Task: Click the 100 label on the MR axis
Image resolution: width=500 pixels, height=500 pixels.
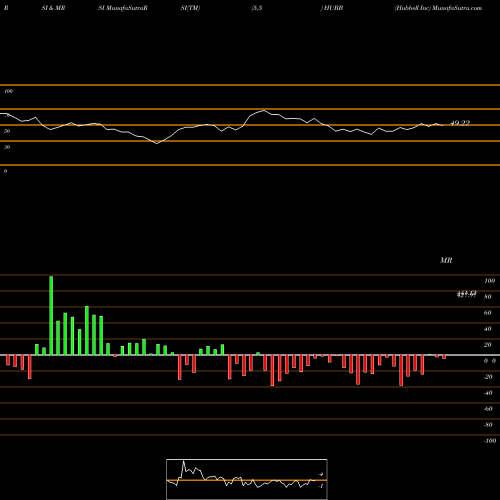Action: point(489,281)
